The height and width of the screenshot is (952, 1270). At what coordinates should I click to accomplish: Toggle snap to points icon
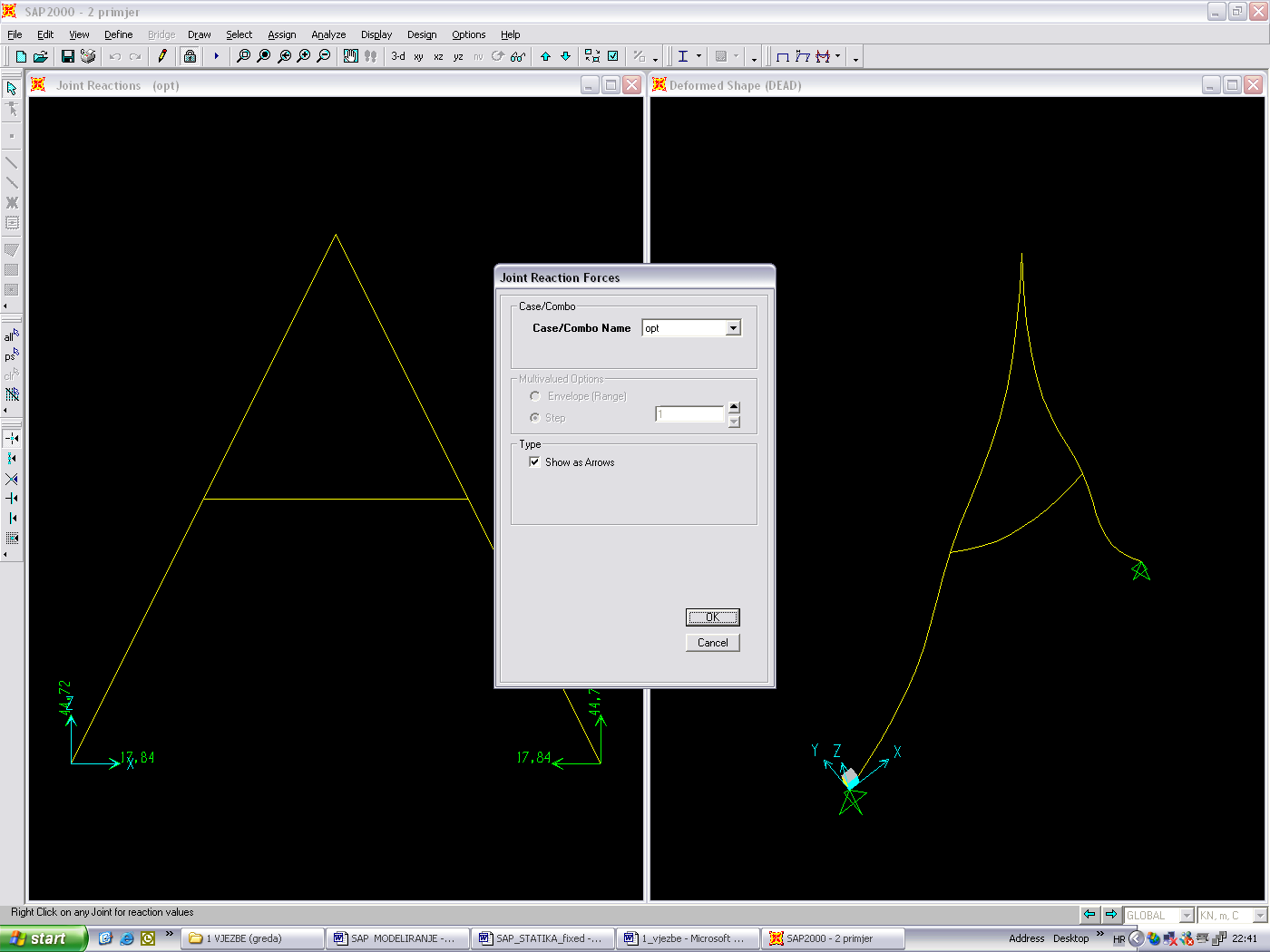12,438
